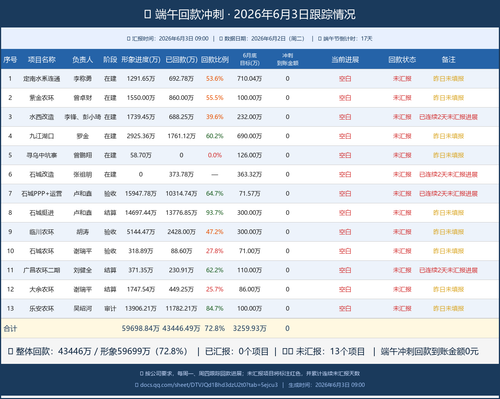The height and width of the screenshot is (399, 500).
Task: Click the 合计 row label
Action: click(x=10, y=329)
